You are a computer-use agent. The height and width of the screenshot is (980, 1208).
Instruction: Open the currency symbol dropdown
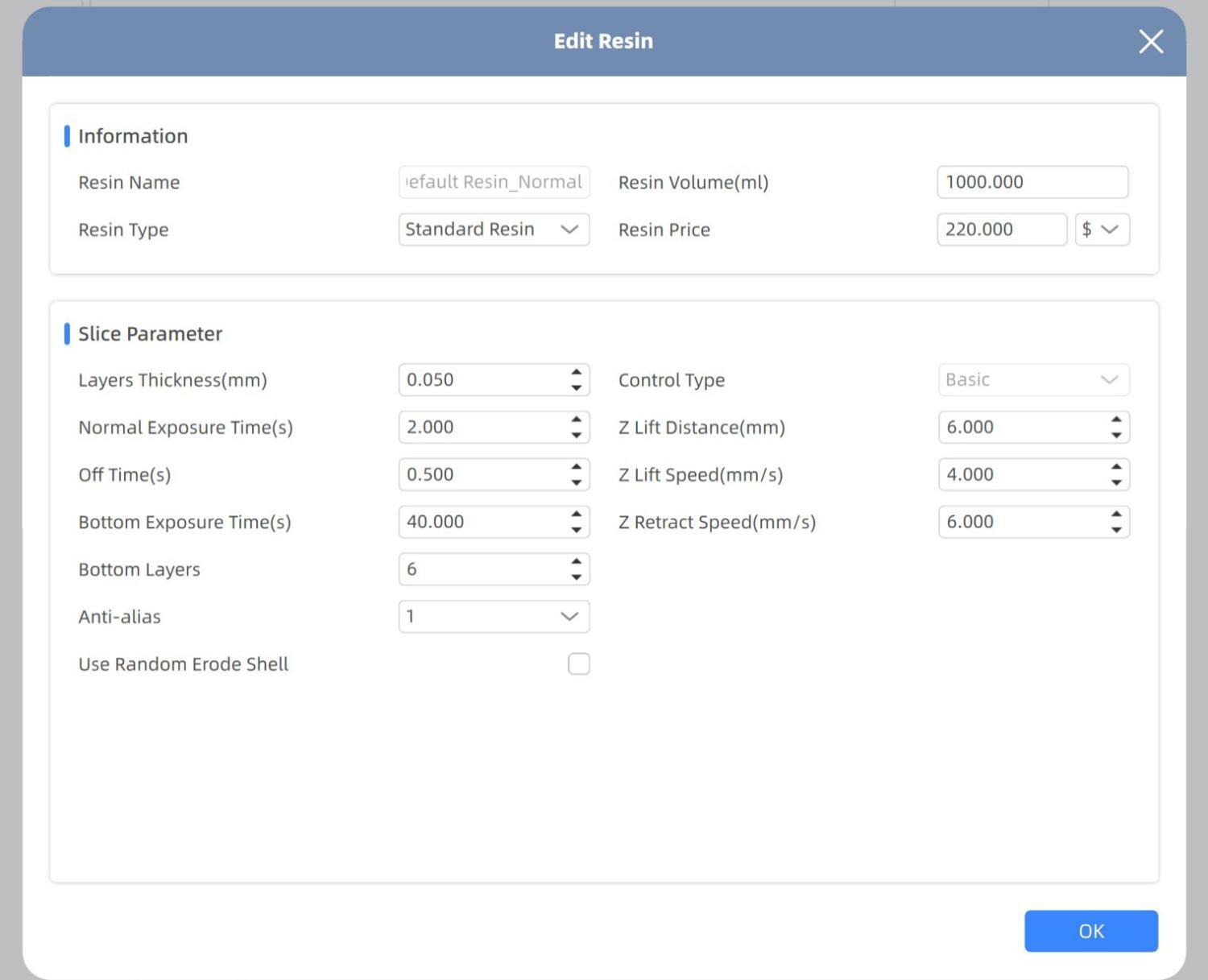(x=1101, y=229)
